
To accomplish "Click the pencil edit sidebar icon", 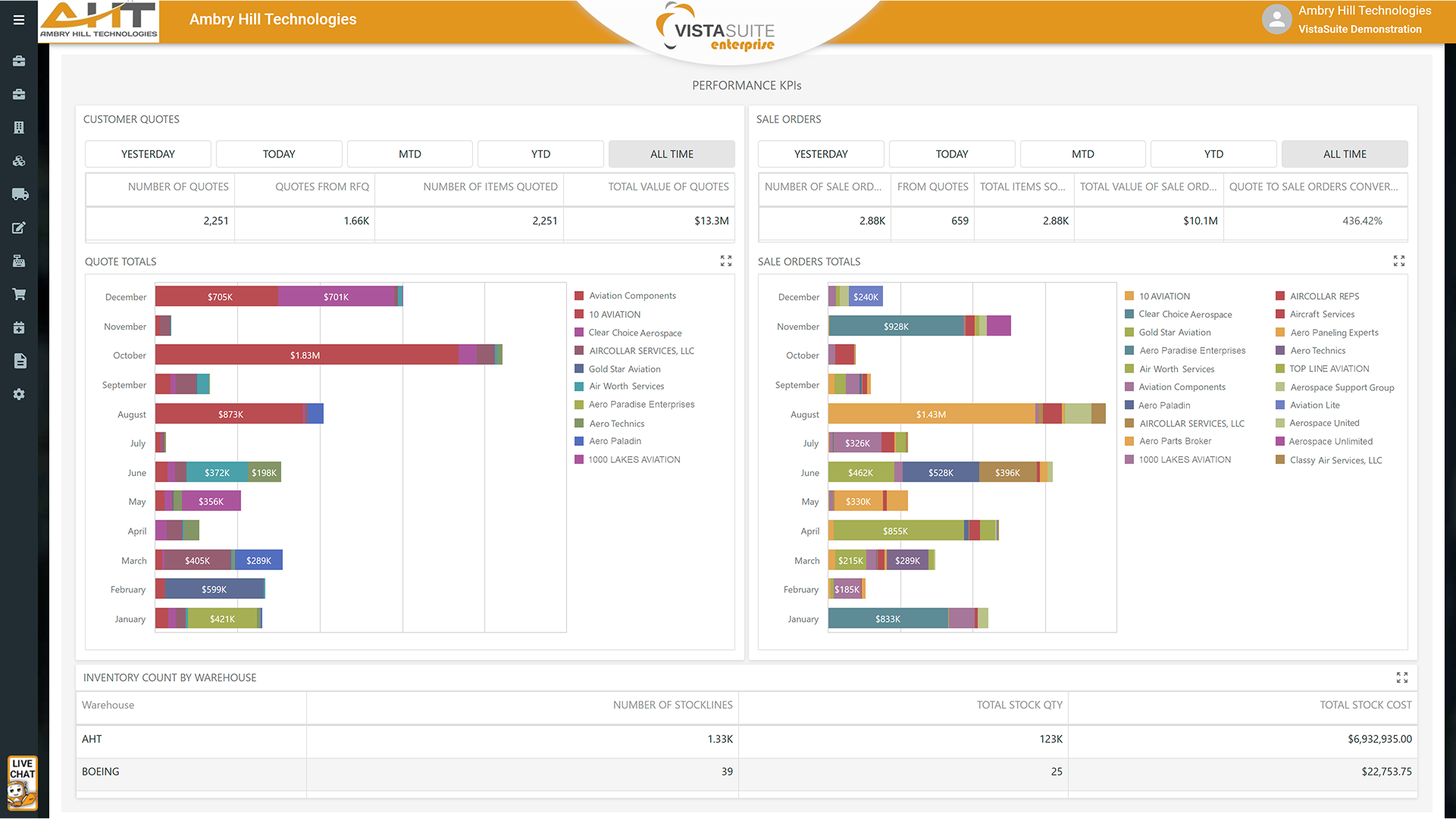I will tap(19, 228).
